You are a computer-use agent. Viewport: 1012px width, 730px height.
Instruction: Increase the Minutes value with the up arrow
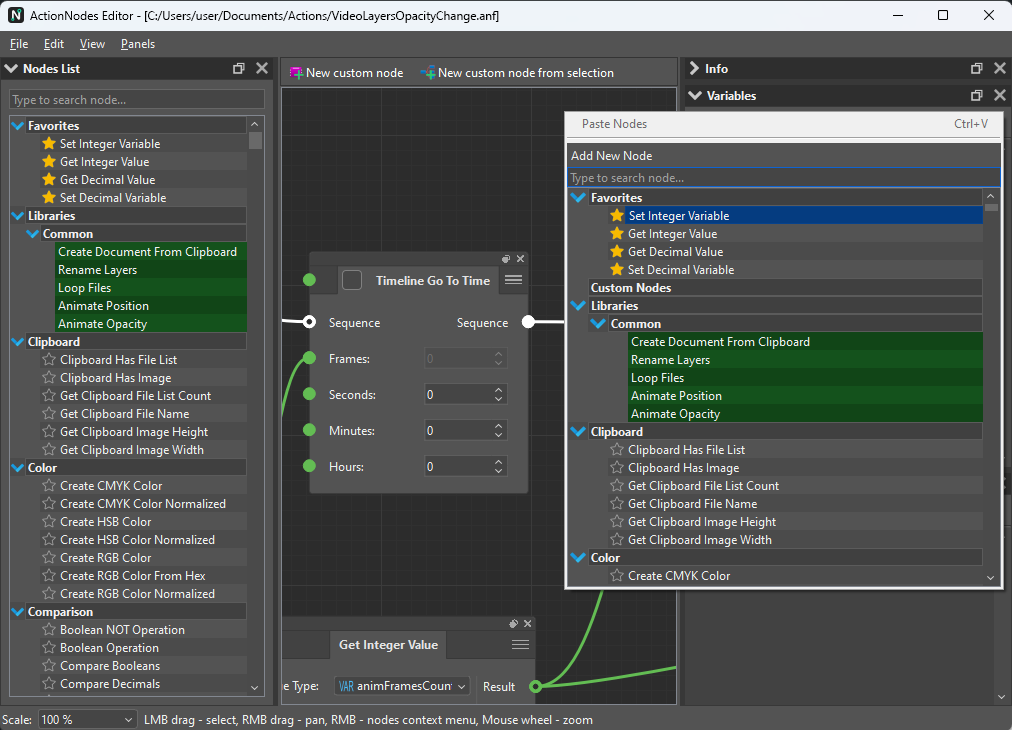click(499, 426)
